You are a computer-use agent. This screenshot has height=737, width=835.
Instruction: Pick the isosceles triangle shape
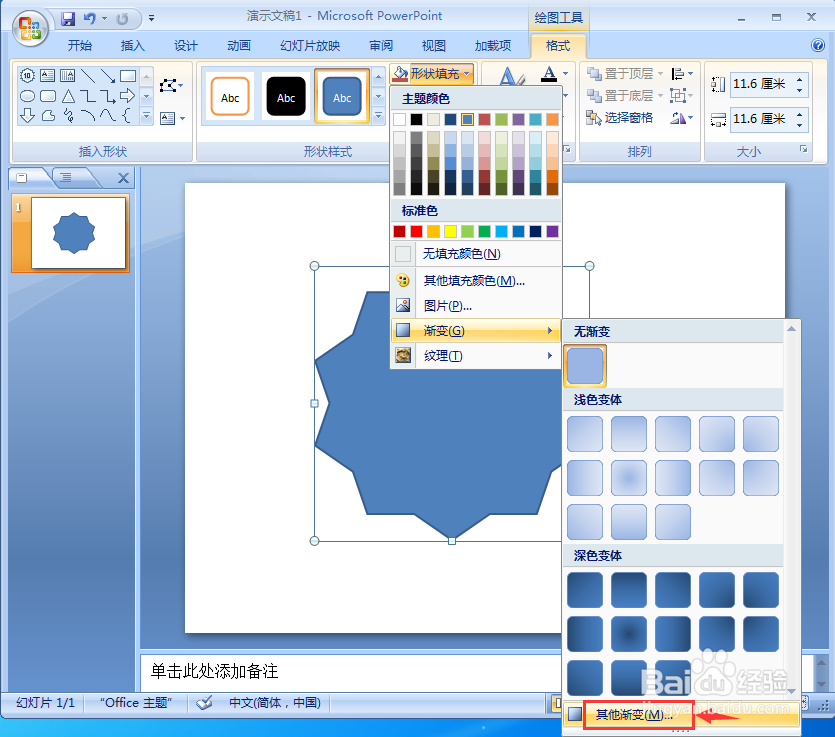pos(68,96)
